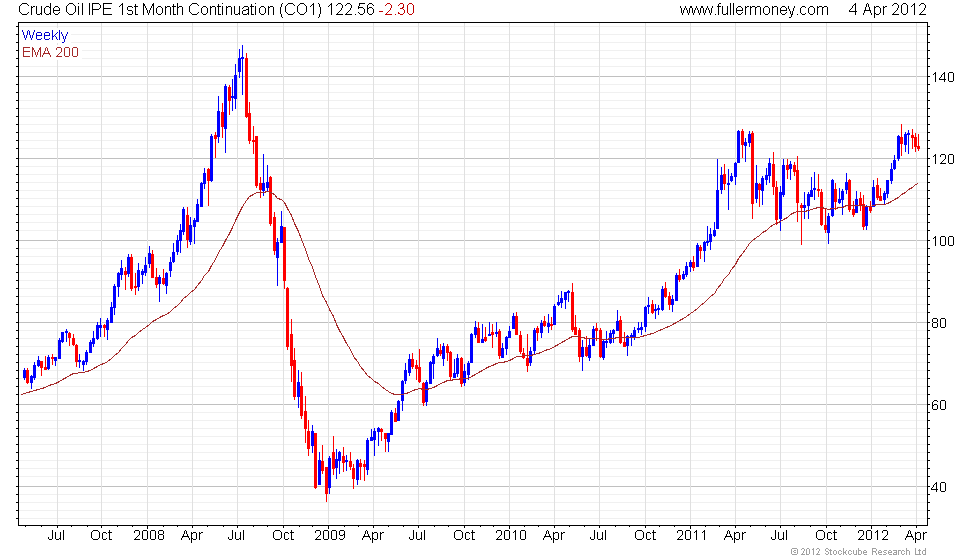980x560 pixels.
Task: Open the www.fullermoney.com text
Action: [754, 10]
